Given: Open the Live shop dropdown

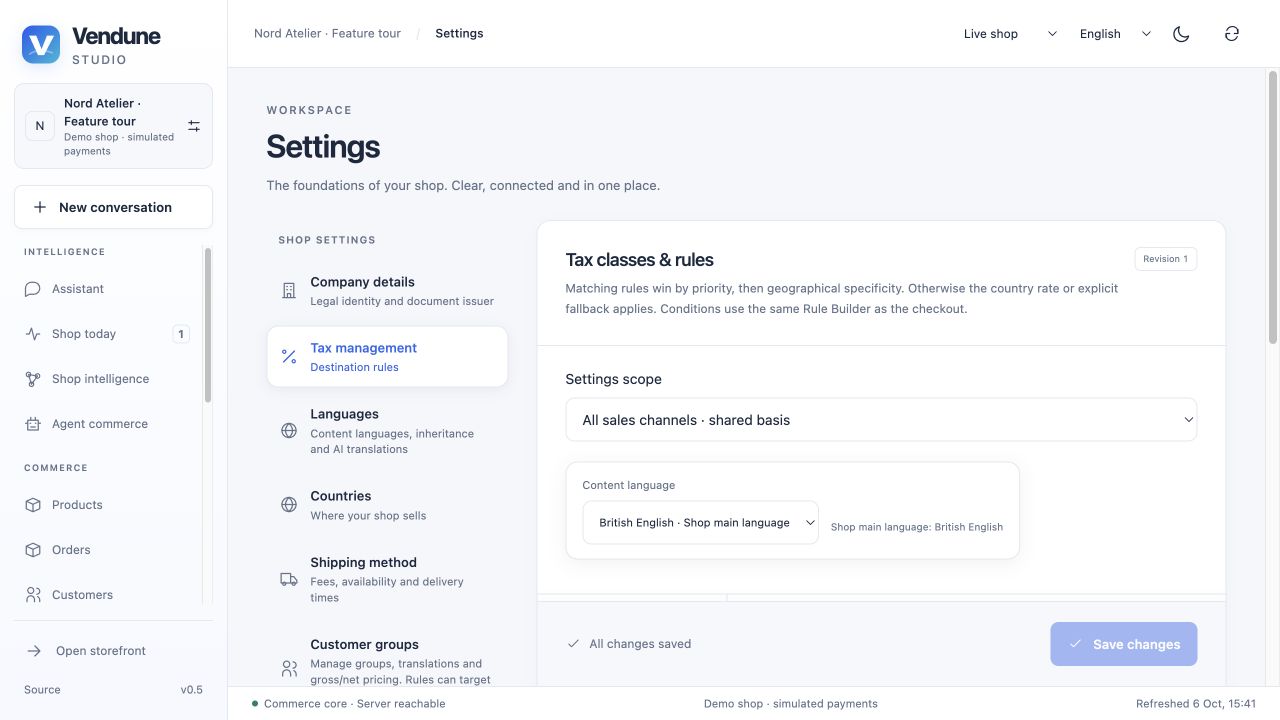Looking at the screenshot, I should pyautogui.click(x=1009, y=34).
